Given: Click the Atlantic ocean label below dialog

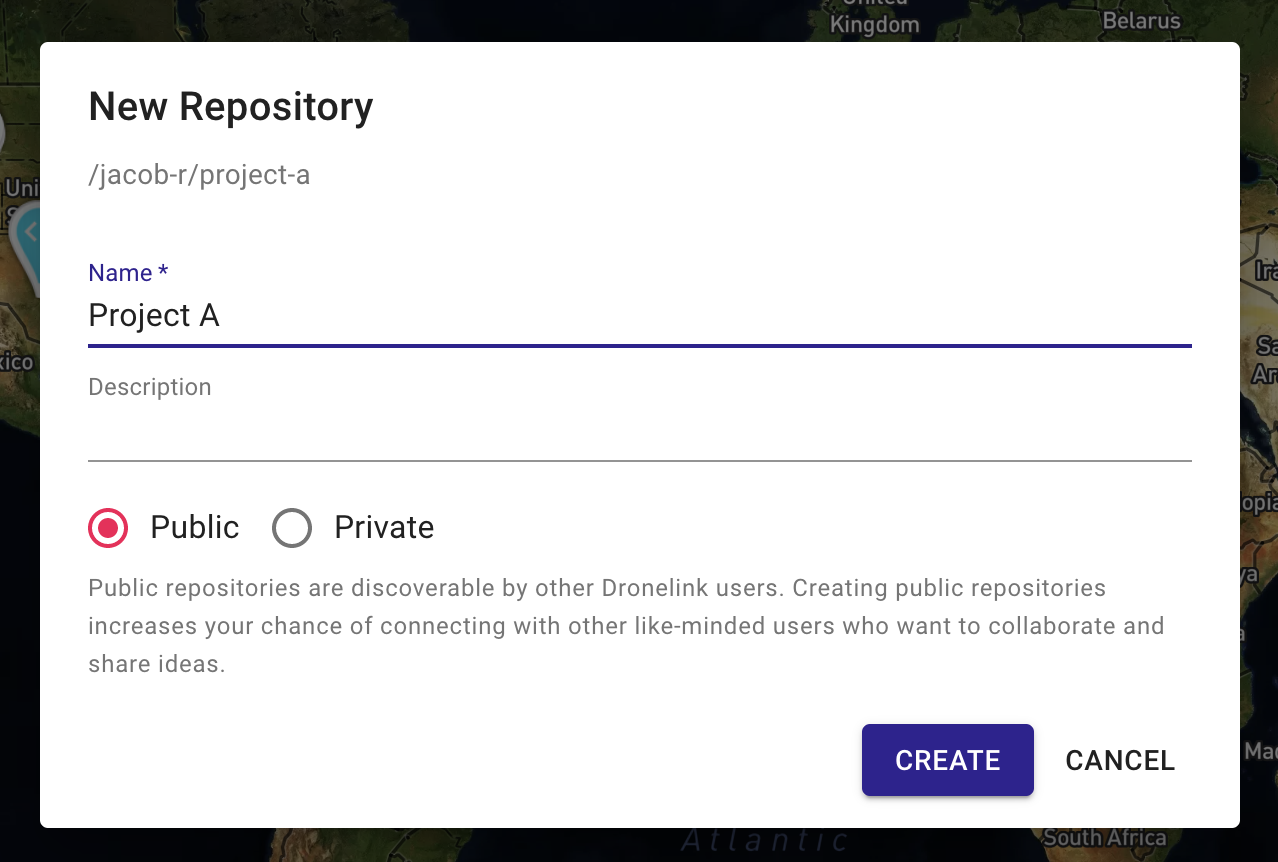Looking at the screenshot, I should (x=764, y=840).
